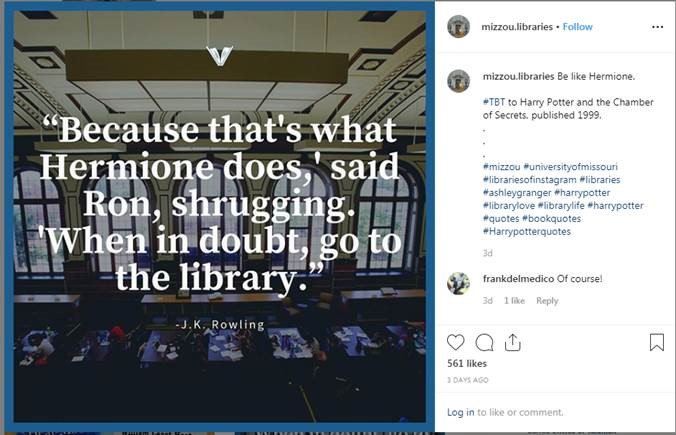View the 1 like on frankdelmedico's comment
The width and height of the screenshot is (676, 435).
[x=514, y=301]
